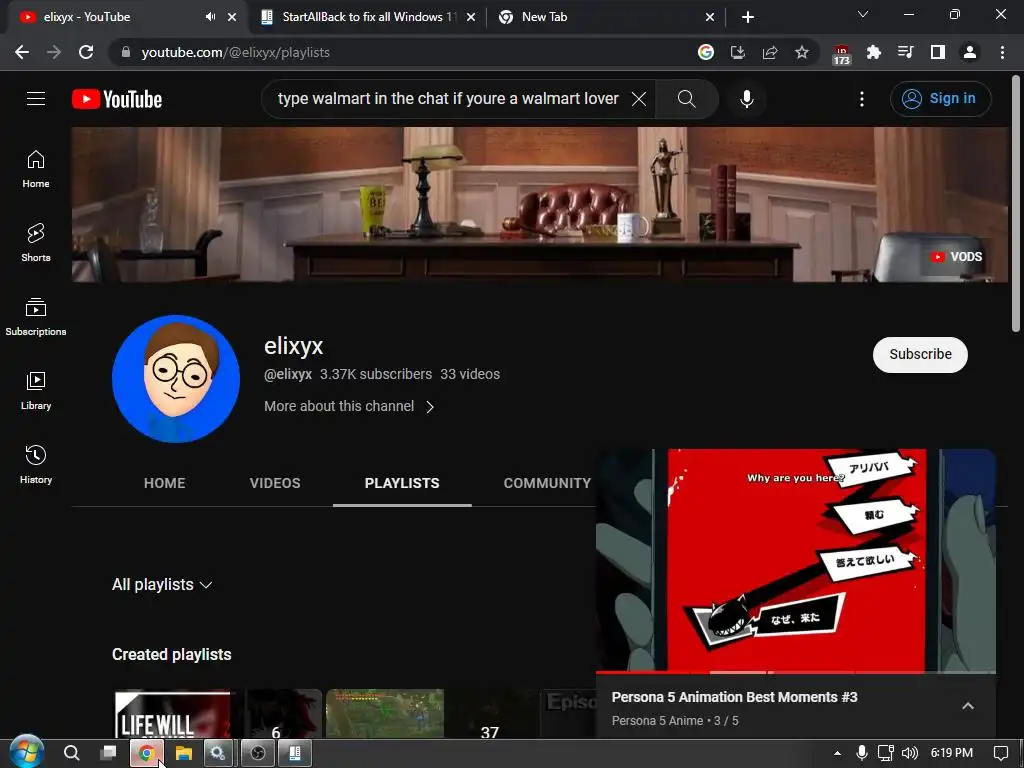Open the Chrome three-dot menu
This screenshot has height=768, width=1024.
[x=1002, y=52]
